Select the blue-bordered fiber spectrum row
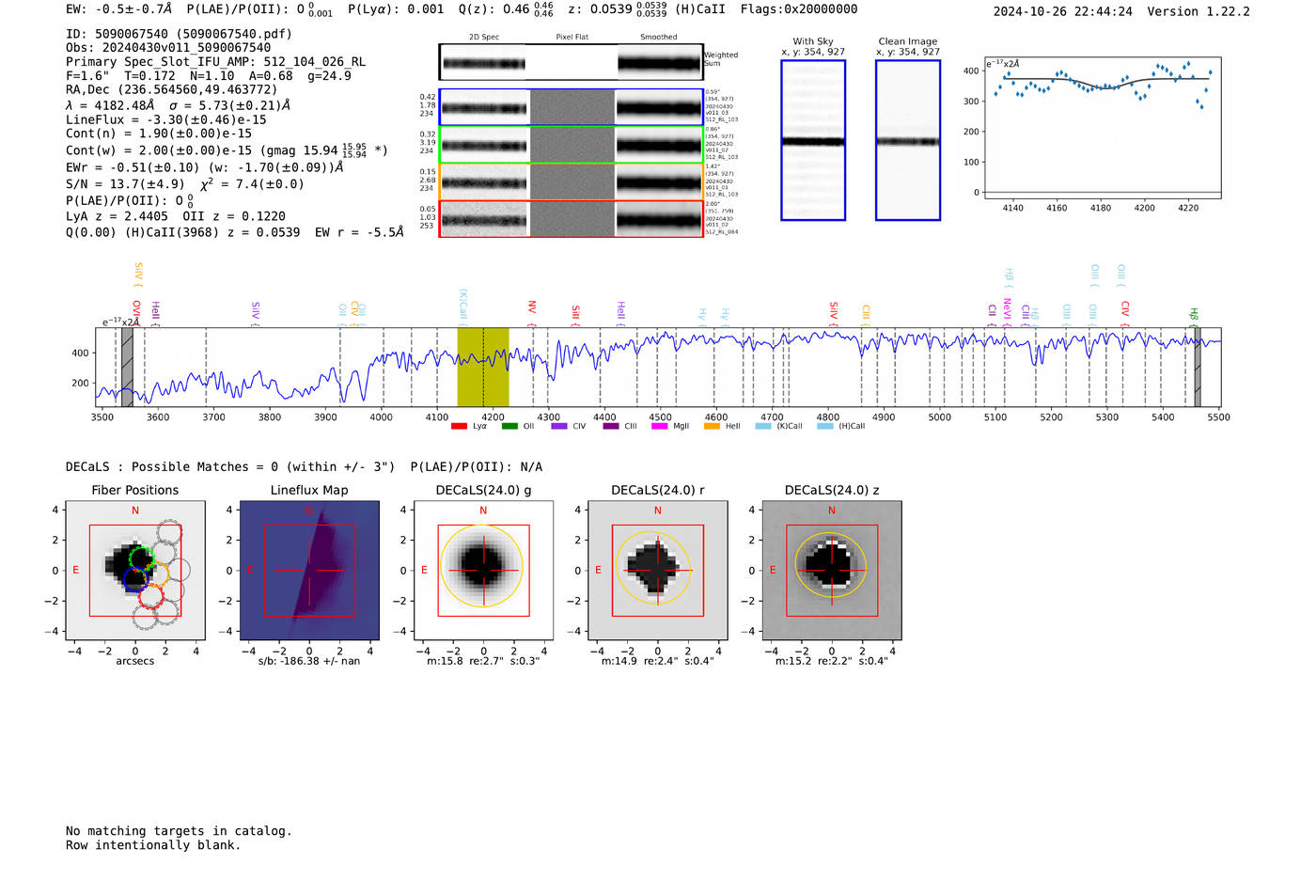 tap(571, 107)
